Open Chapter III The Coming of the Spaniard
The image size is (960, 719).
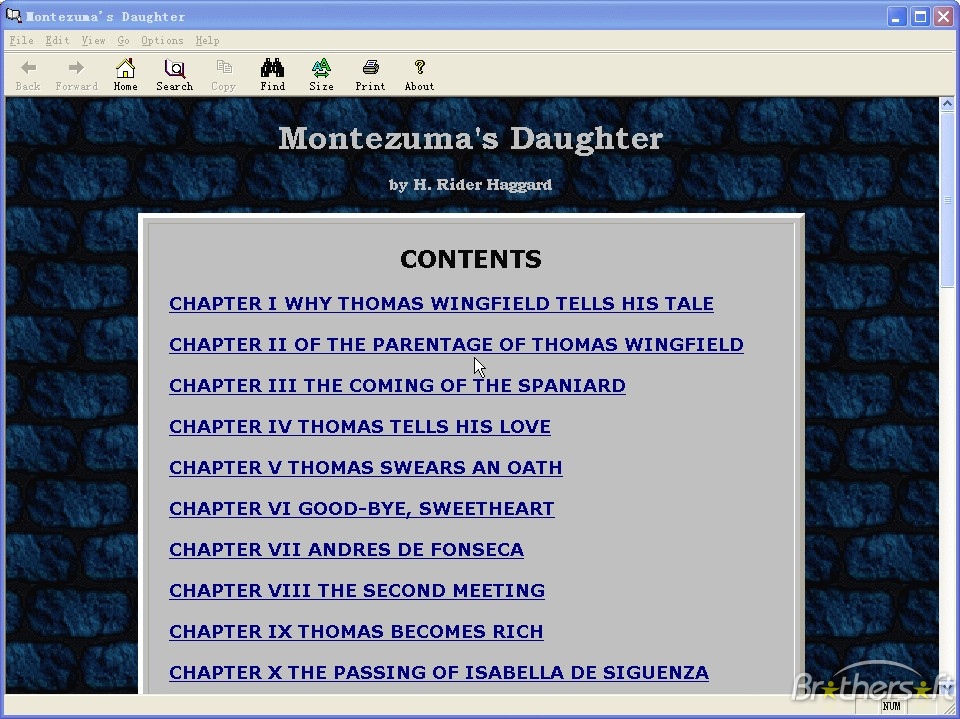(x=397, y=386)
